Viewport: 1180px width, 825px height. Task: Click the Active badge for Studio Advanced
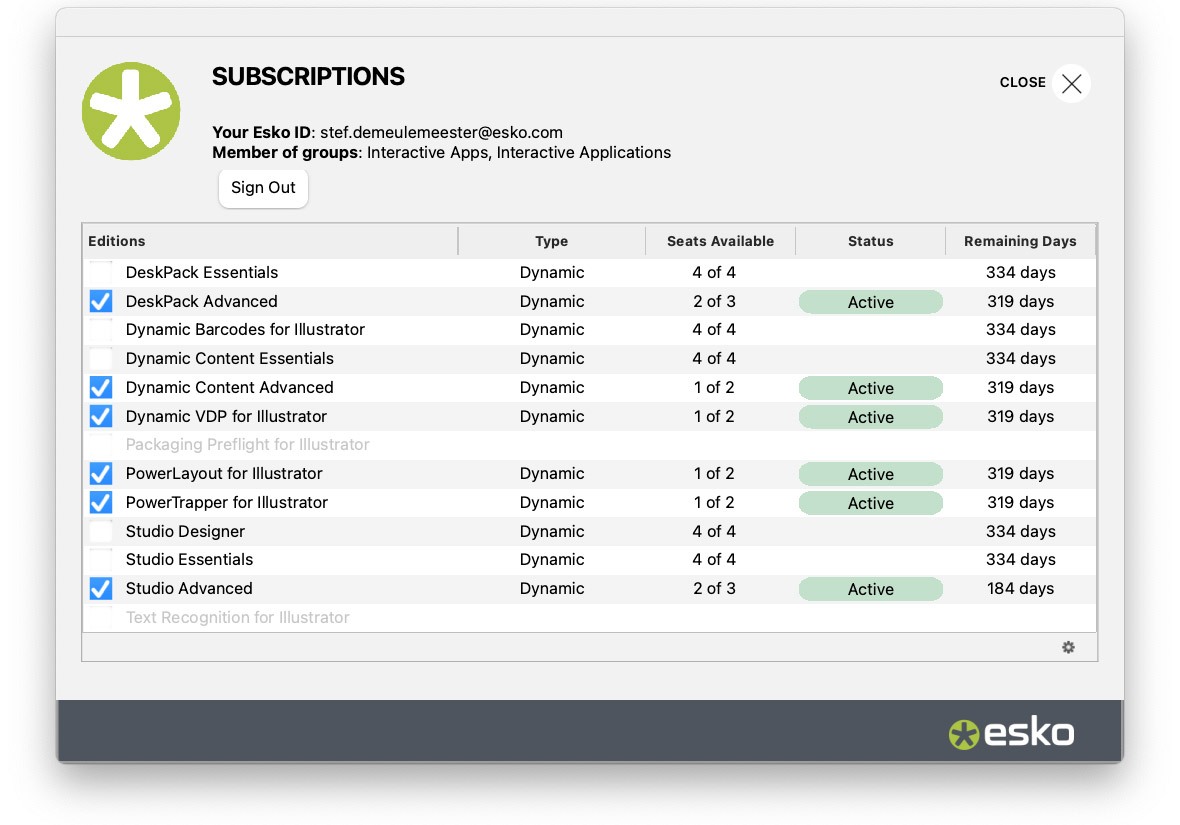[870, 589]
